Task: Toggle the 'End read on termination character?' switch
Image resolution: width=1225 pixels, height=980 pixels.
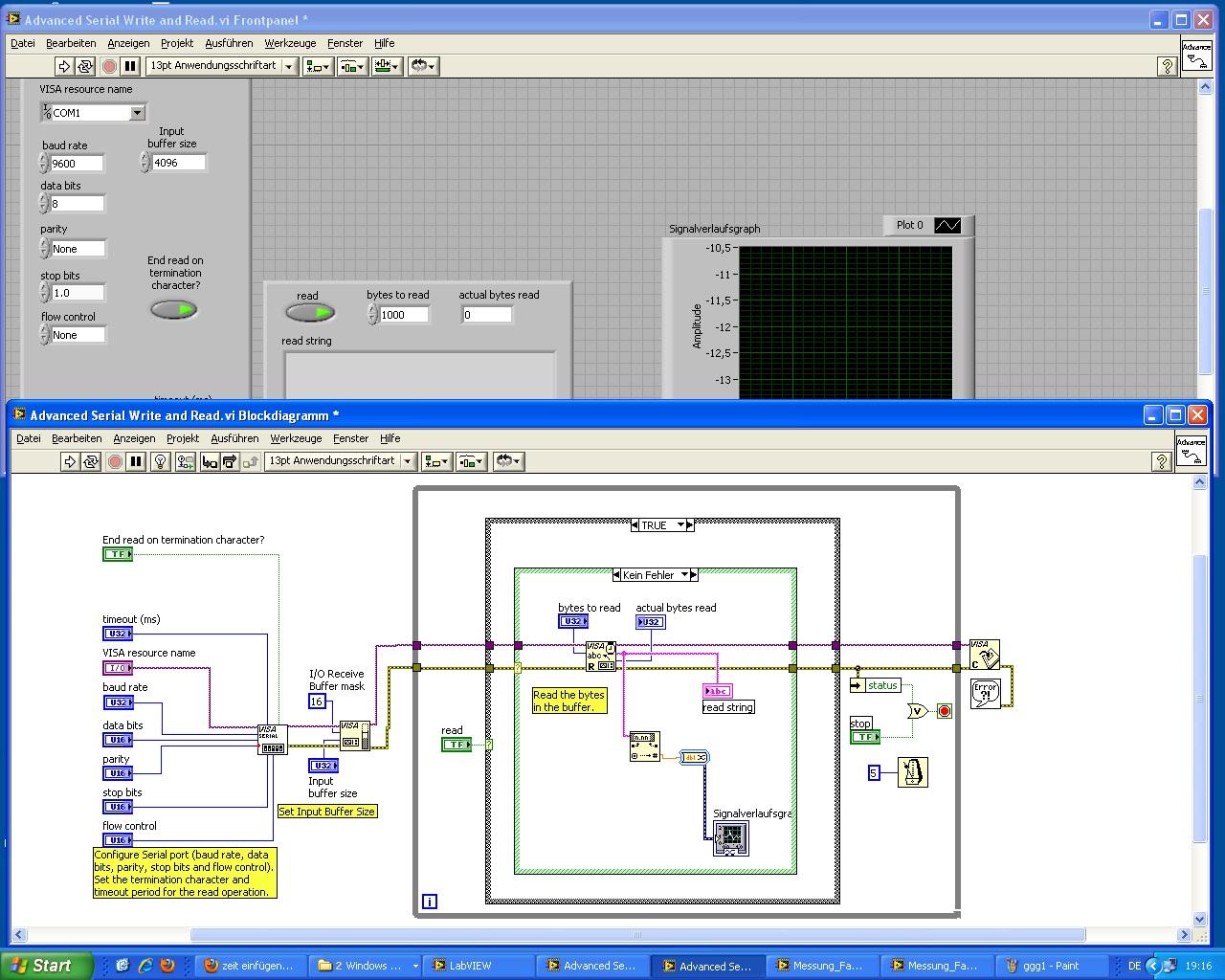Action: 173,309
